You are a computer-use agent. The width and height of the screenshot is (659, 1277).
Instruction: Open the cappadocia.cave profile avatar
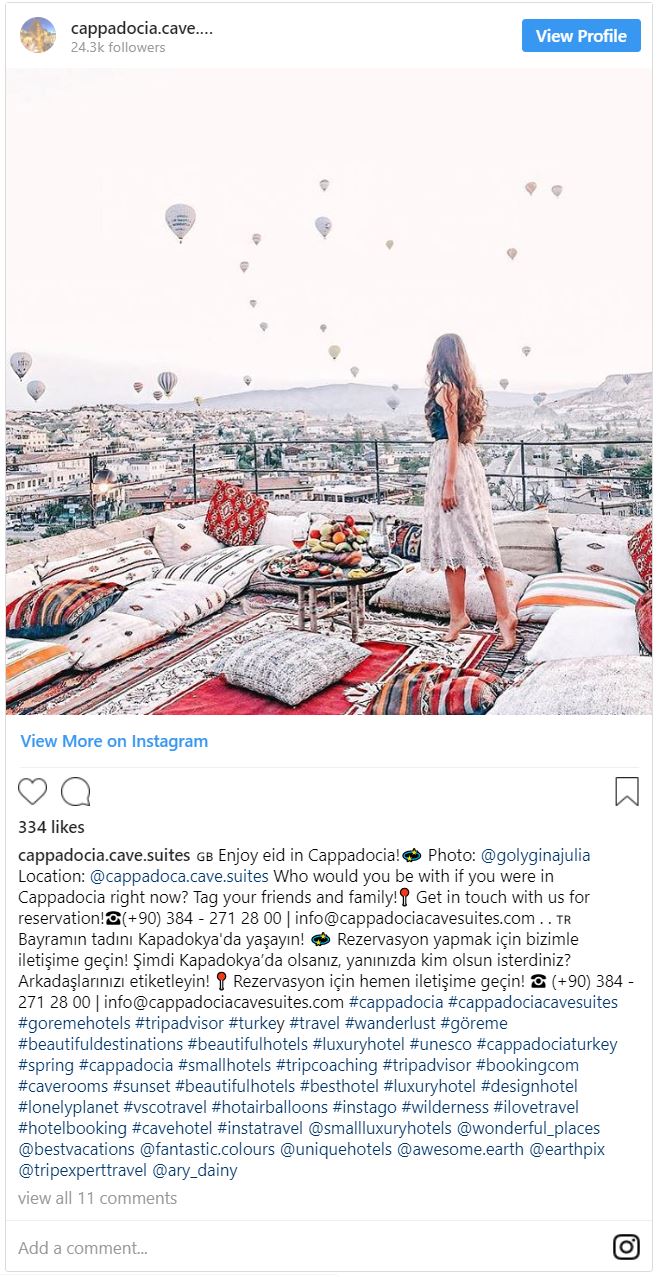(38, 35)
